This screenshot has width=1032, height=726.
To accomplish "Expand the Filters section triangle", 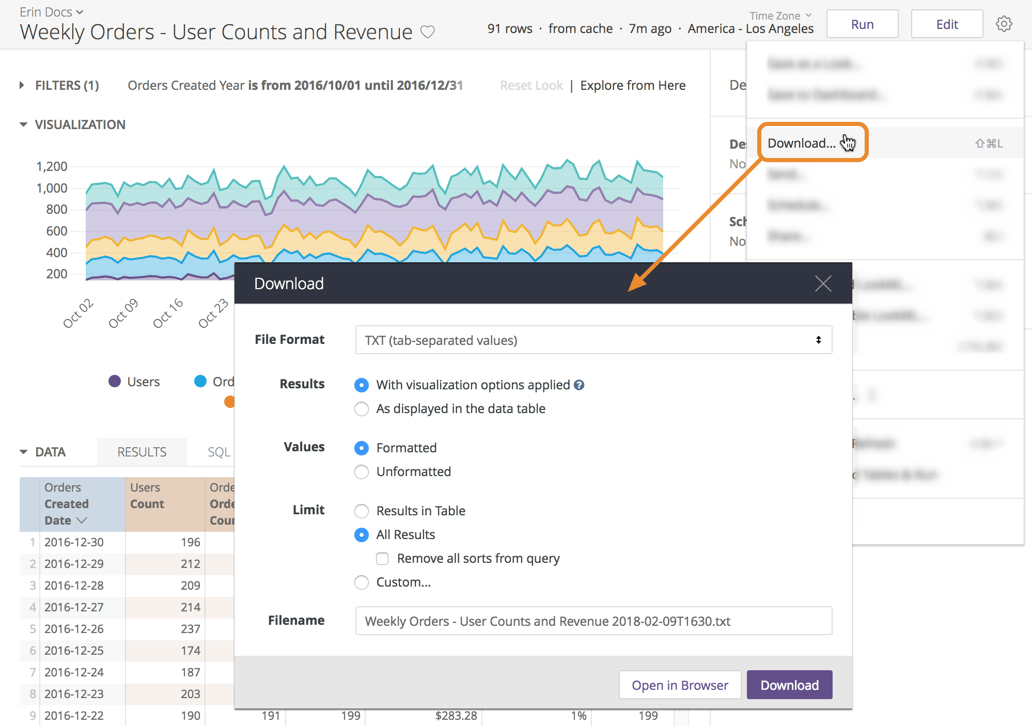I will coord(22,86).
